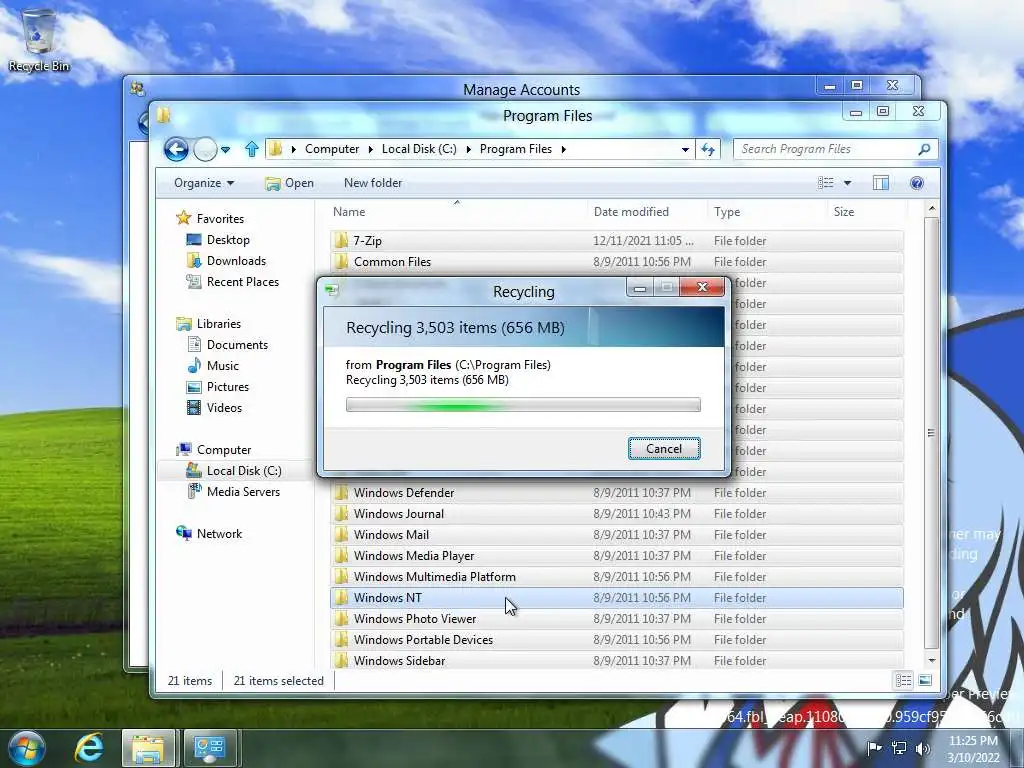Change view using the view icon
This screenshot has height=768, width=1024.
(x=825, y=183)
